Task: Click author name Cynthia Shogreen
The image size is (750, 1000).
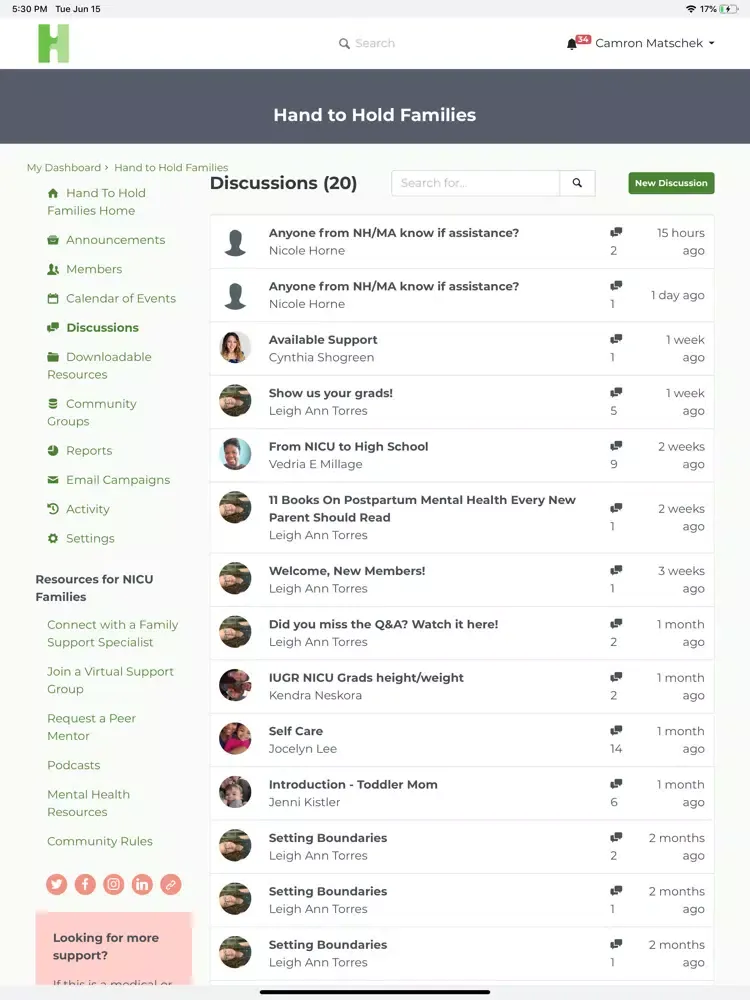Action: click(x=321, y=357)
